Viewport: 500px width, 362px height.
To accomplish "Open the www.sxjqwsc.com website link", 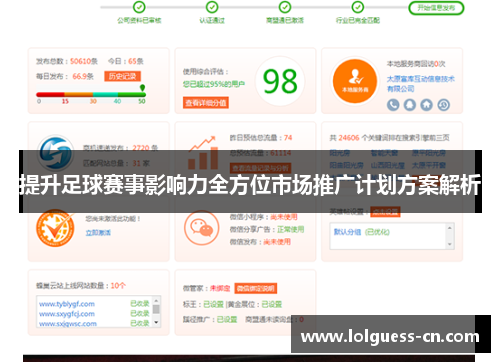I will coord(68,324).
